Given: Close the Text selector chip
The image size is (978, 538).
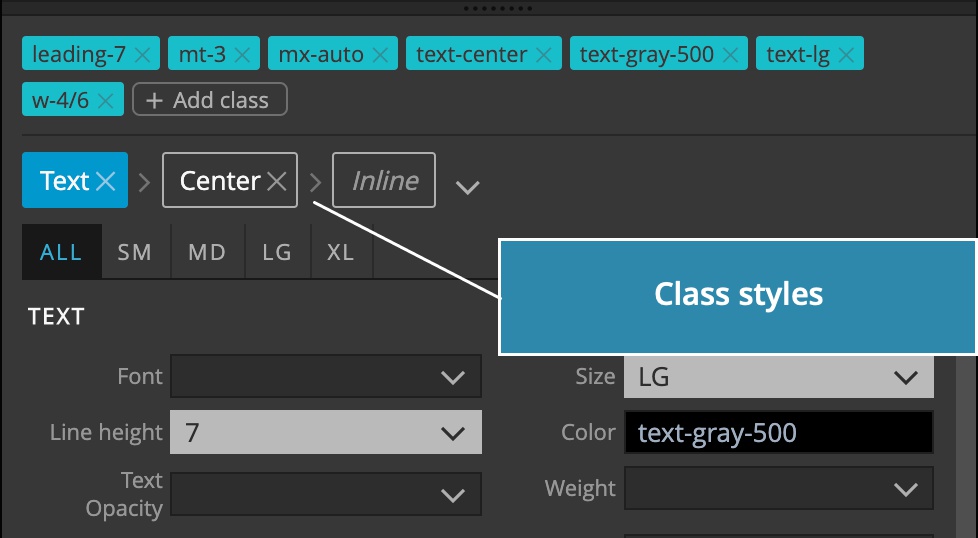Looking at the screenshot, I should 105,181.
